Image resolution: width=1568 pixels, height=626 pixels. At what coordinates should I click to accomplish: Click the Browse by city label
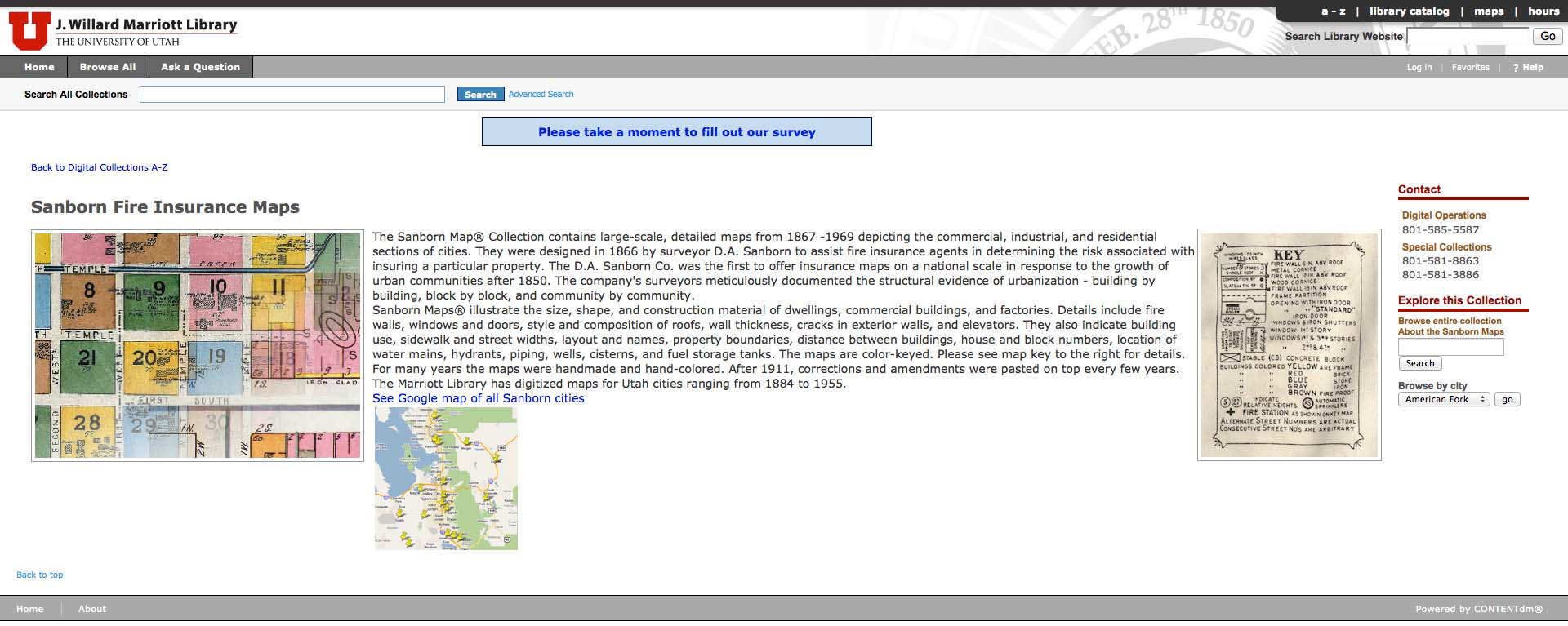click(1432, 386)
